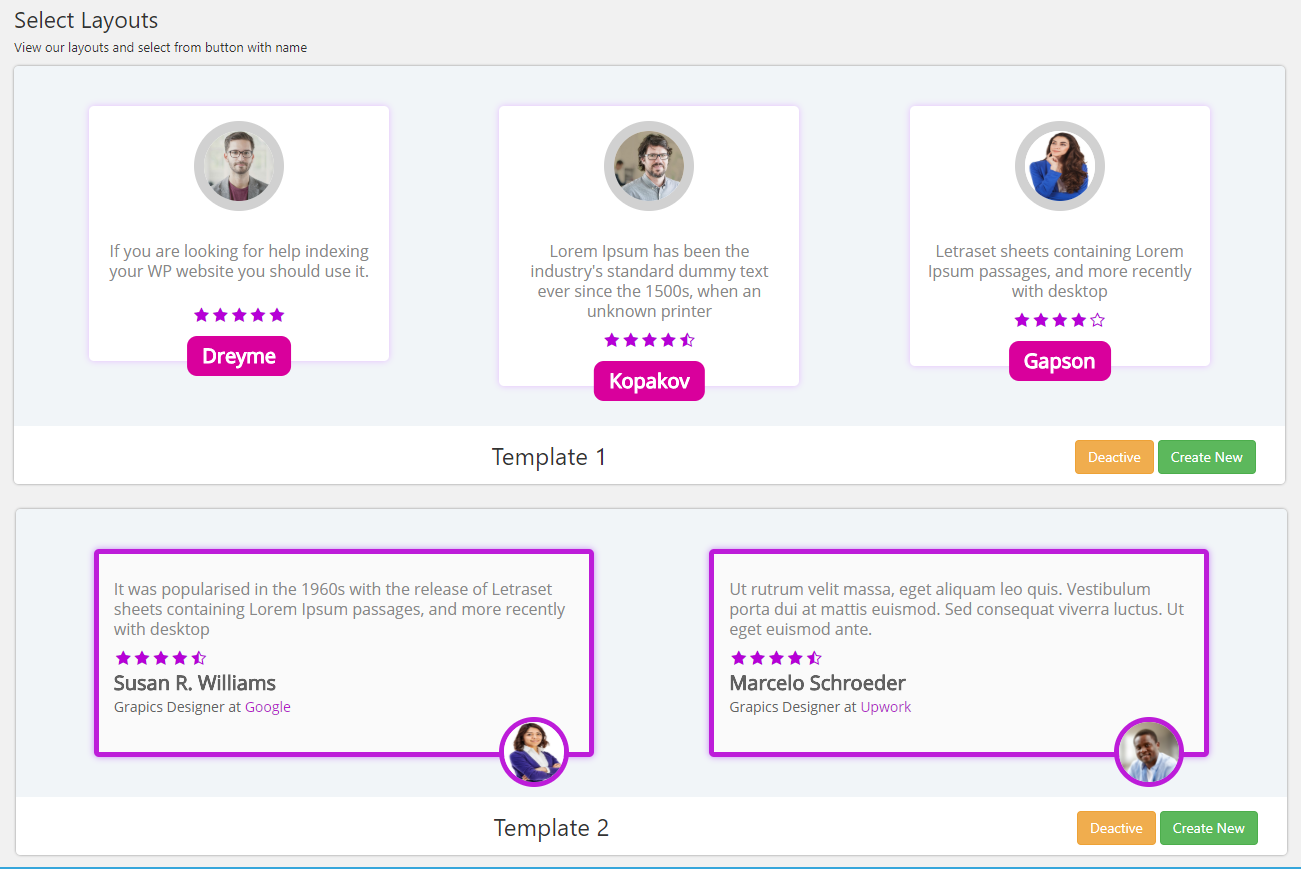The width and height of the screenshot is (1301, 869).
Task: Click the testimonial starting 'Lorem Ipsum has been'
Action: point(649,281)
